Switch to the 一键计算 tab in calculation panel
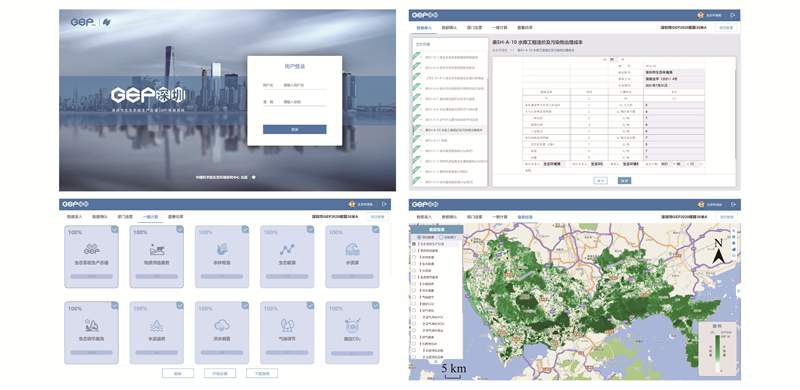The height and width of the screenshot is (390, 800). [x=150, y=216]
